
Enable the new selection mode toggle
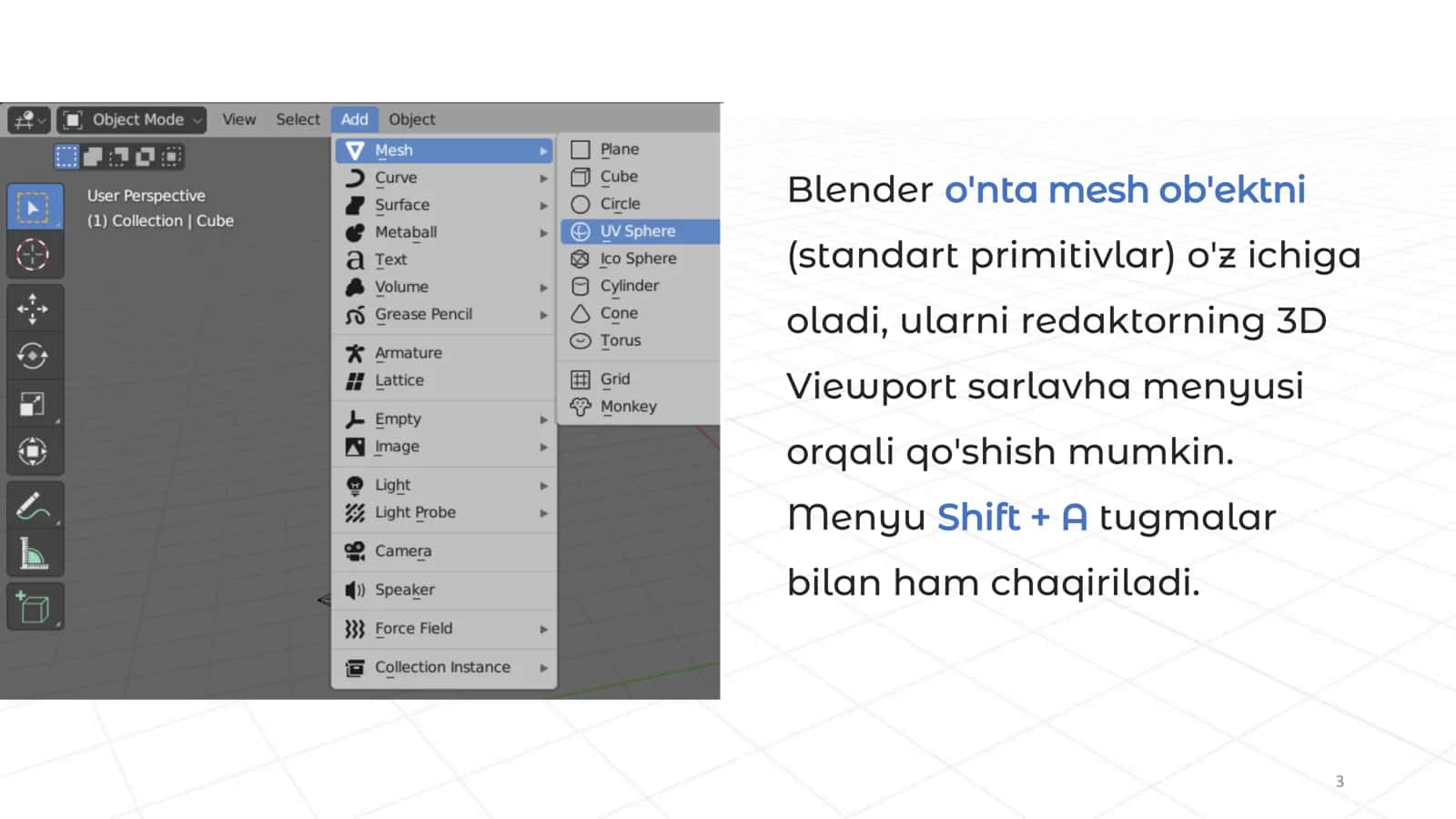point(67,157)
